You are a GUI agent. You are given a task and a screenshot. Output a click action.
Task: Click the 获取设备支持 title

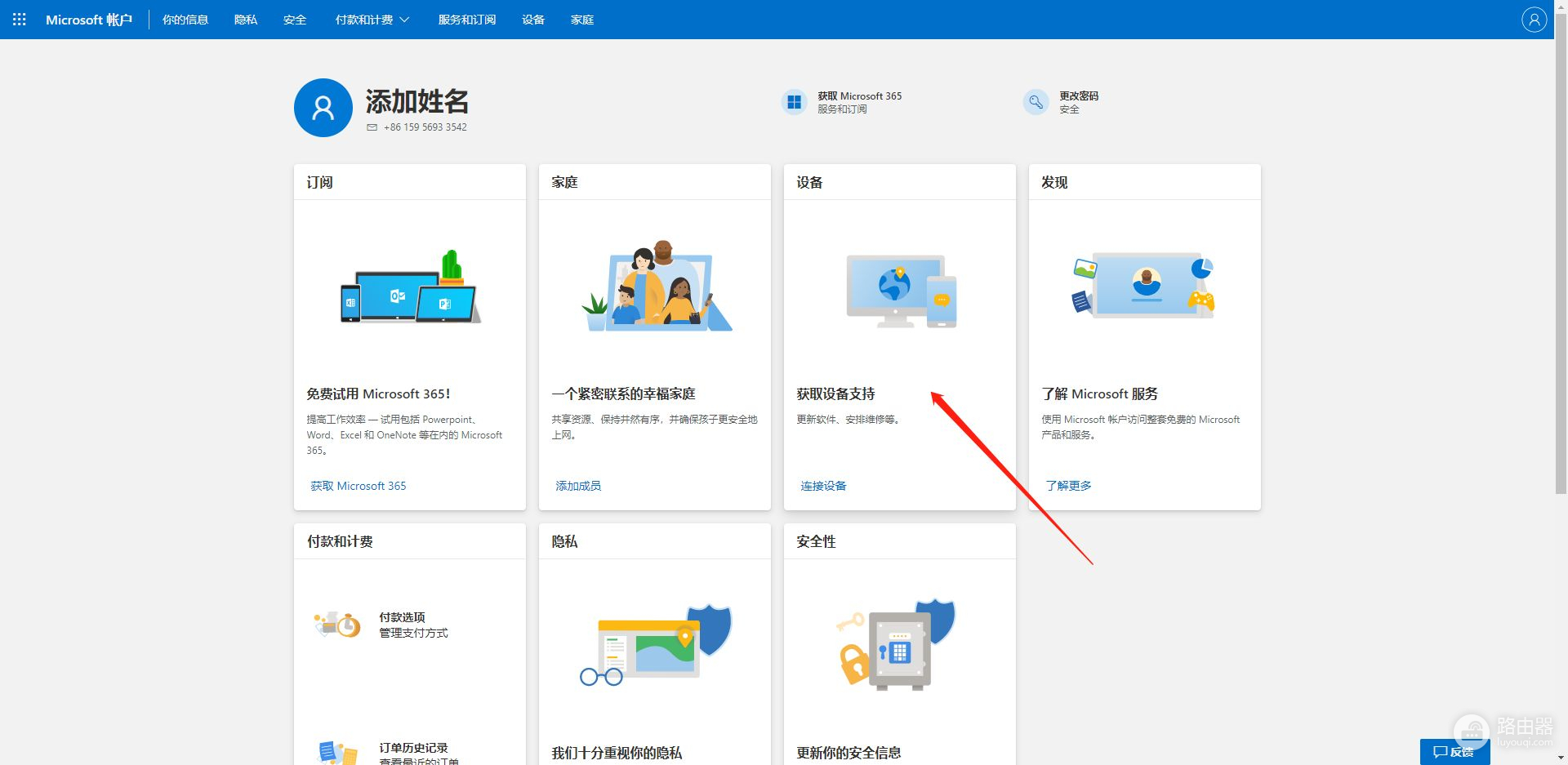click(x=835, y=394)
